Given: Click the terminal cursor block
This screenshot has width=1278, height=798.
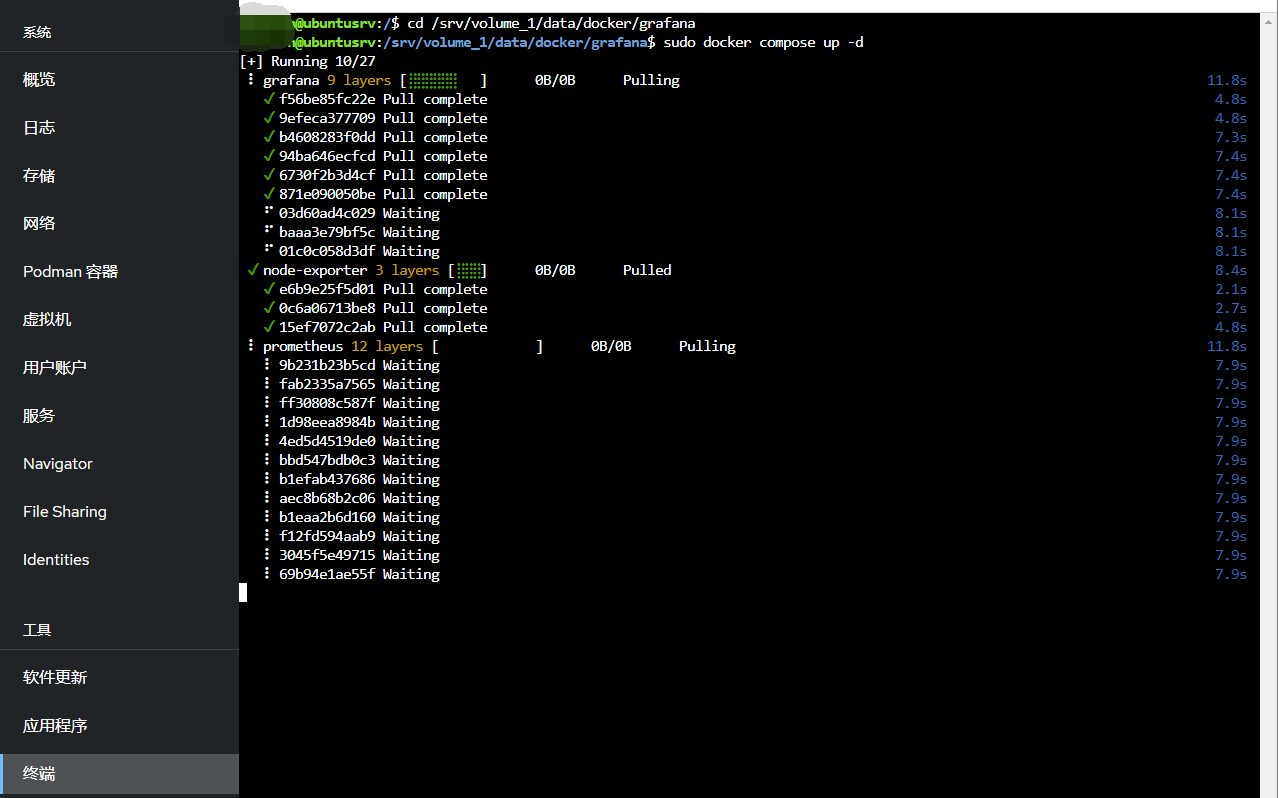Looking at the screenshot, I should click(243, 593).
